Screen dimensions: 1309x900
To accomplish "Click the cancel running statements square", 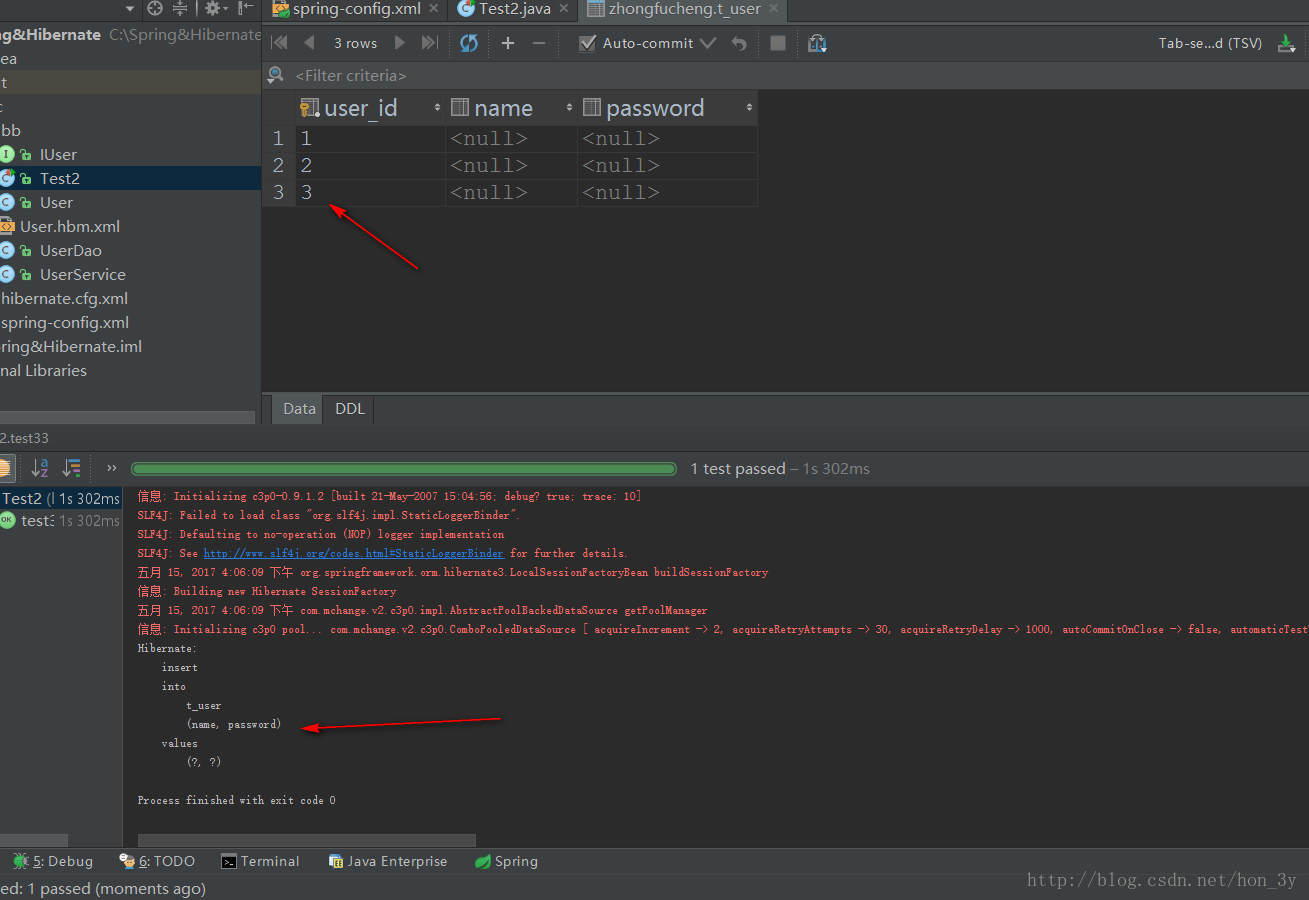I will (x=778, y=43).
